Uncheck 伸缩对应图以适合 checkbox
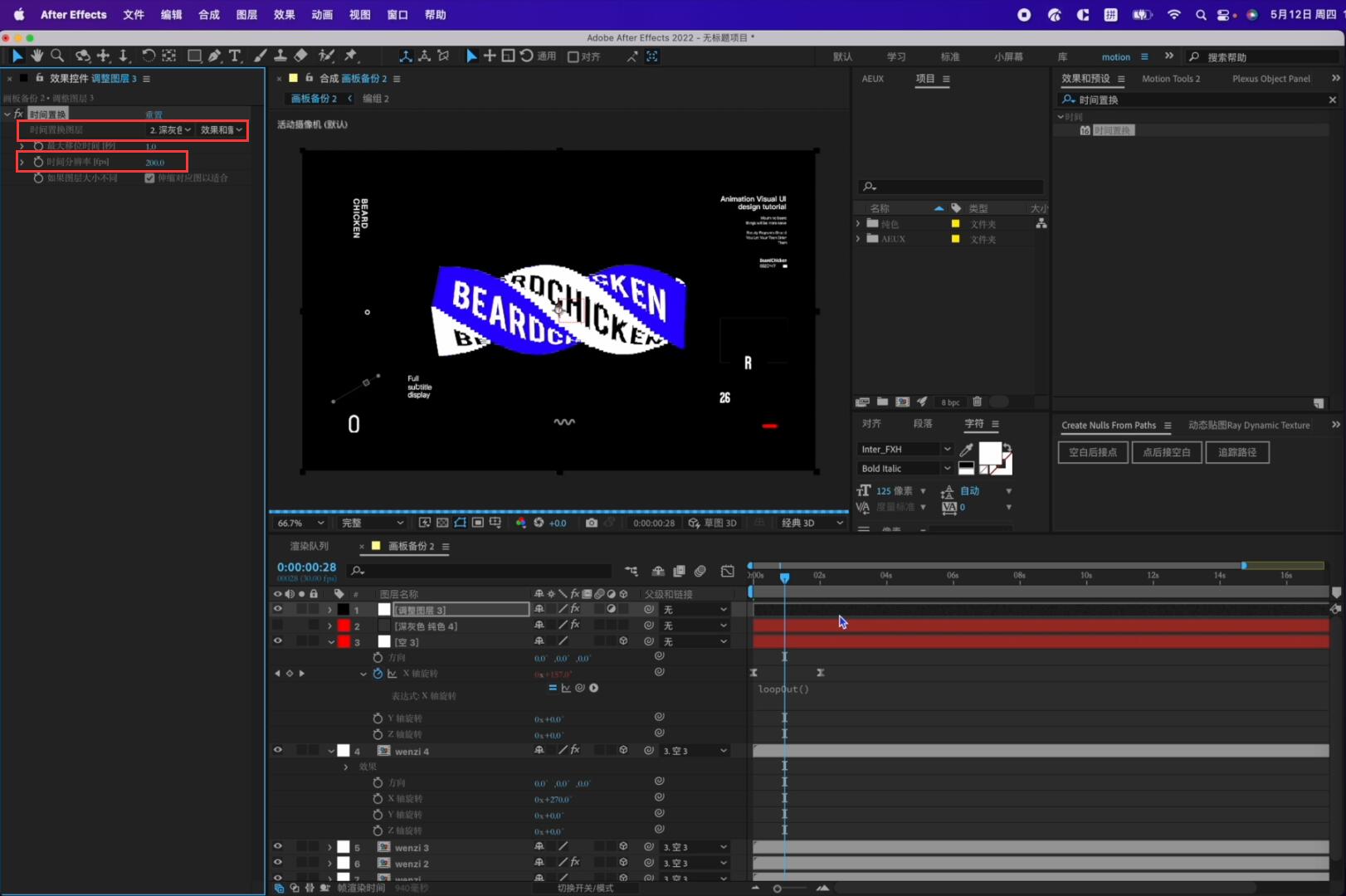1346x896 pixels. point(149,178)
